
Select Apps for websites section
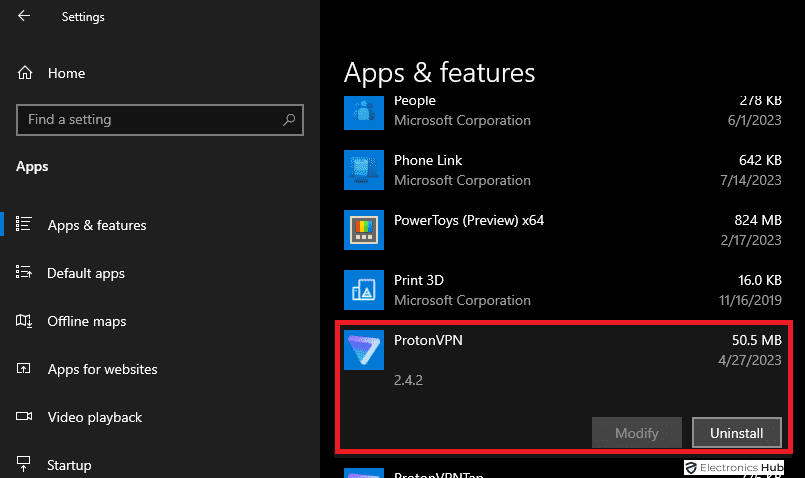(102, 369)
